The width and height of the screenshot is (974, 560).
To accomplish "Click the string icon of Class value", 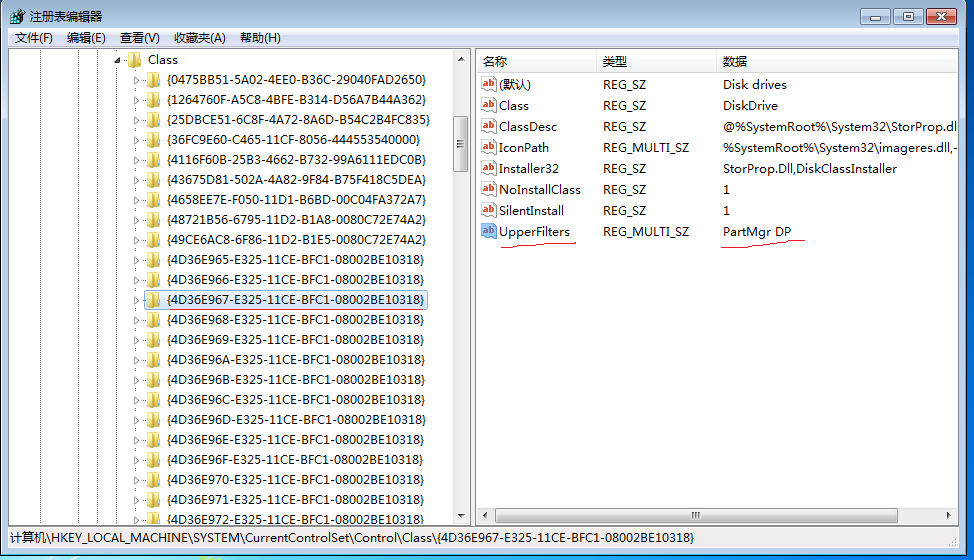I will tap(489, 105).
